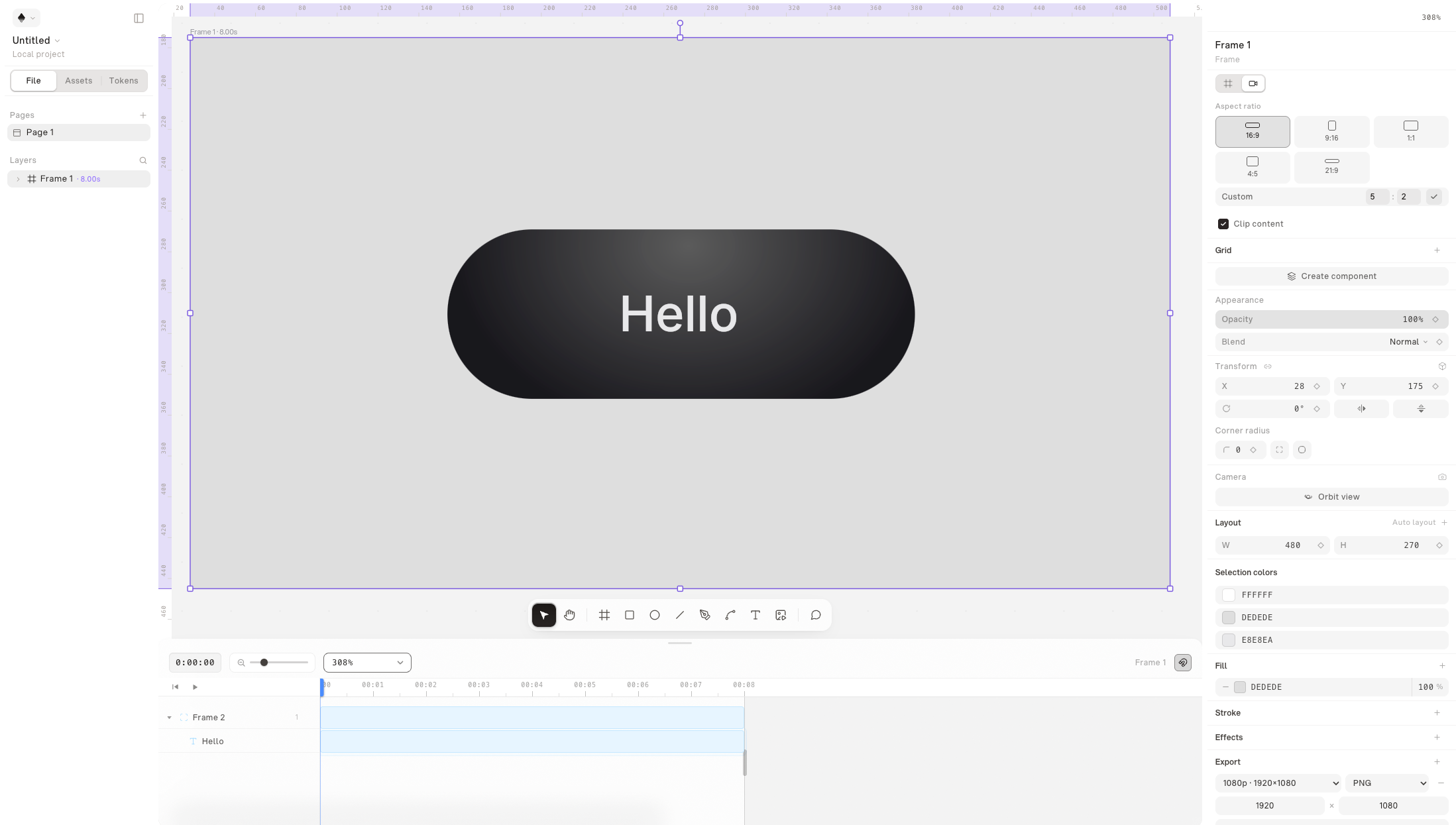The width and height of the screenshot is (1456, 825).
Task: Jump to timeline start button
Action: [x=175, y=687]
